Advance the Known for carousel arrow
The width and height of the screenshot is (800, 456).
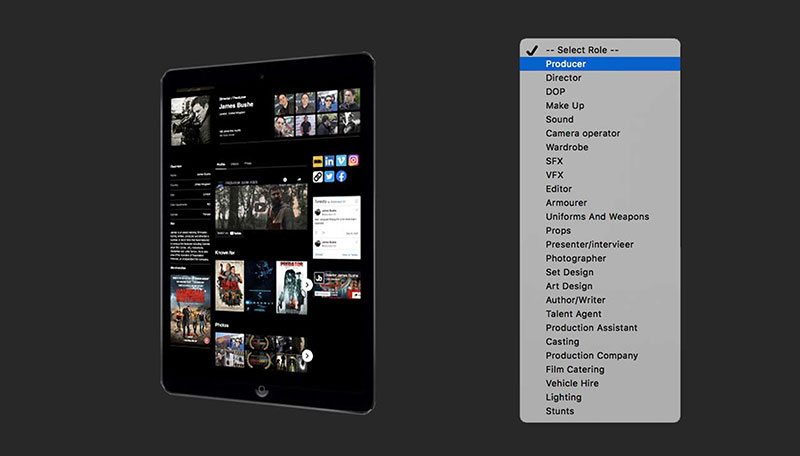(308, 285)
